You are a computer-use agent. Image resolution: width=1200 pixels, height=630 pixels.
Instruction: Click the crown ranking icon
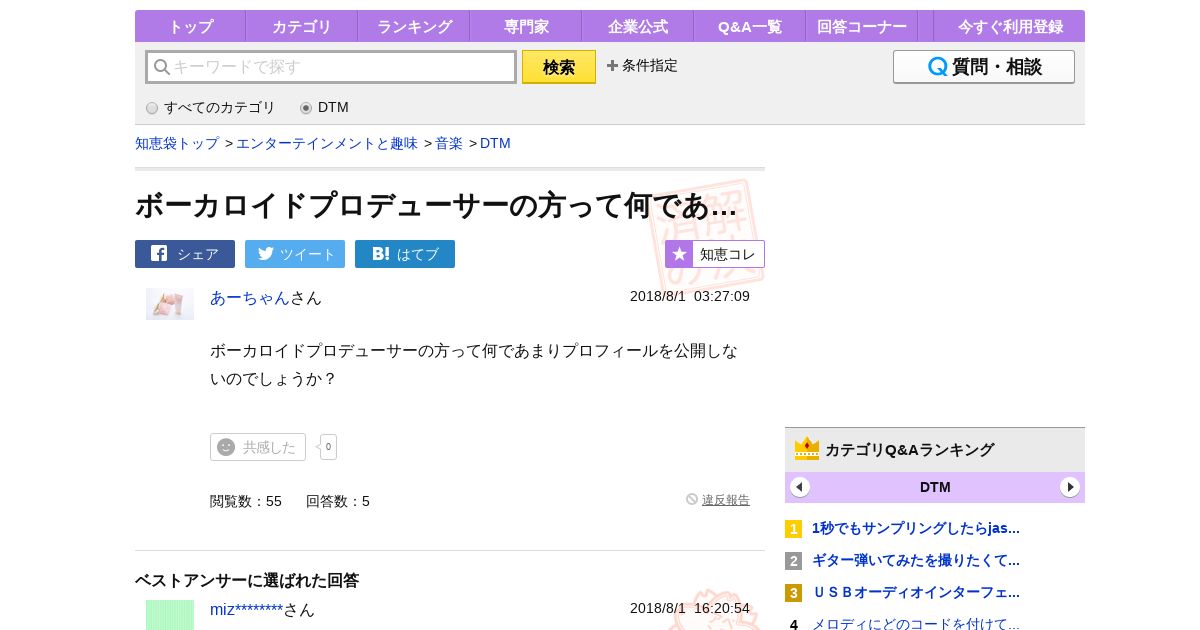point(807,449)
